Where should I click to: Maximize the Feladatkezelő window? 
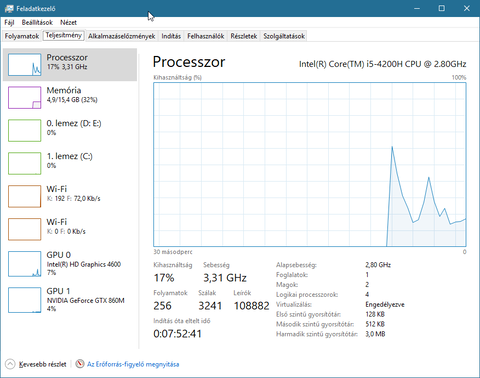[442, 8]
